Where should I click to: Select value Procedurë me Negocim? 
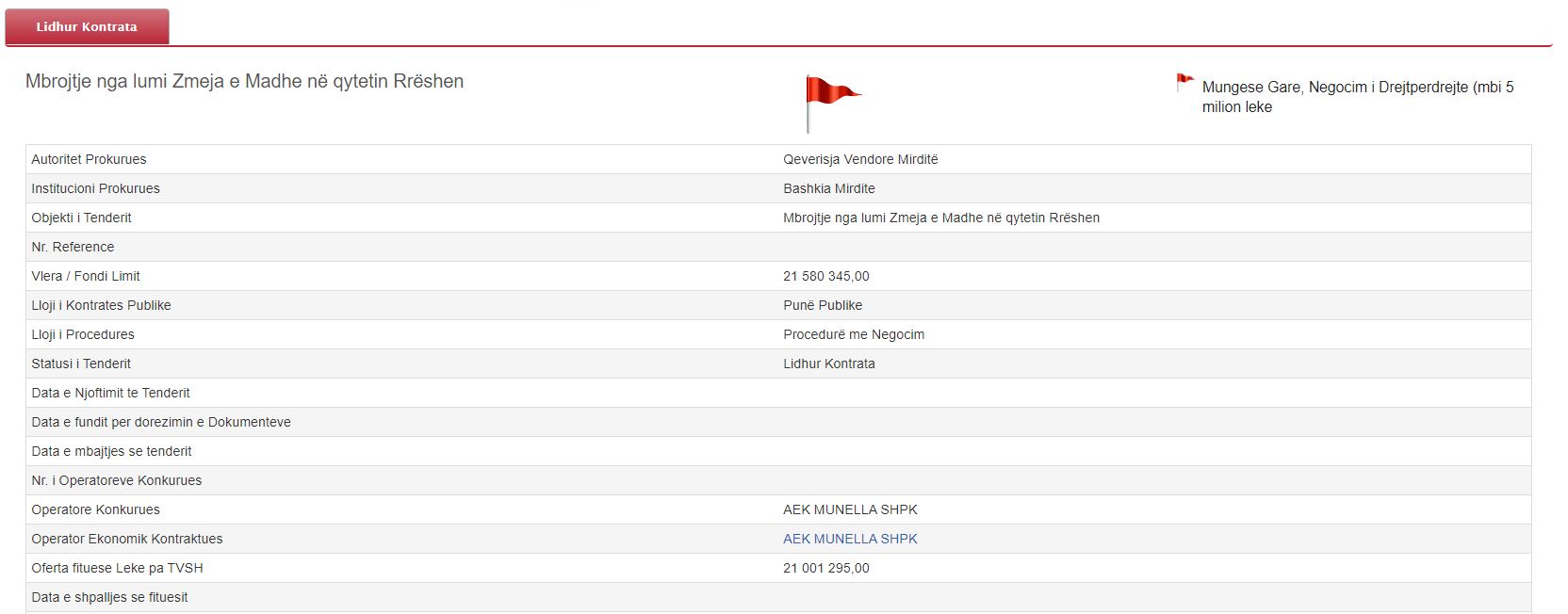click(x=854, y=334)
